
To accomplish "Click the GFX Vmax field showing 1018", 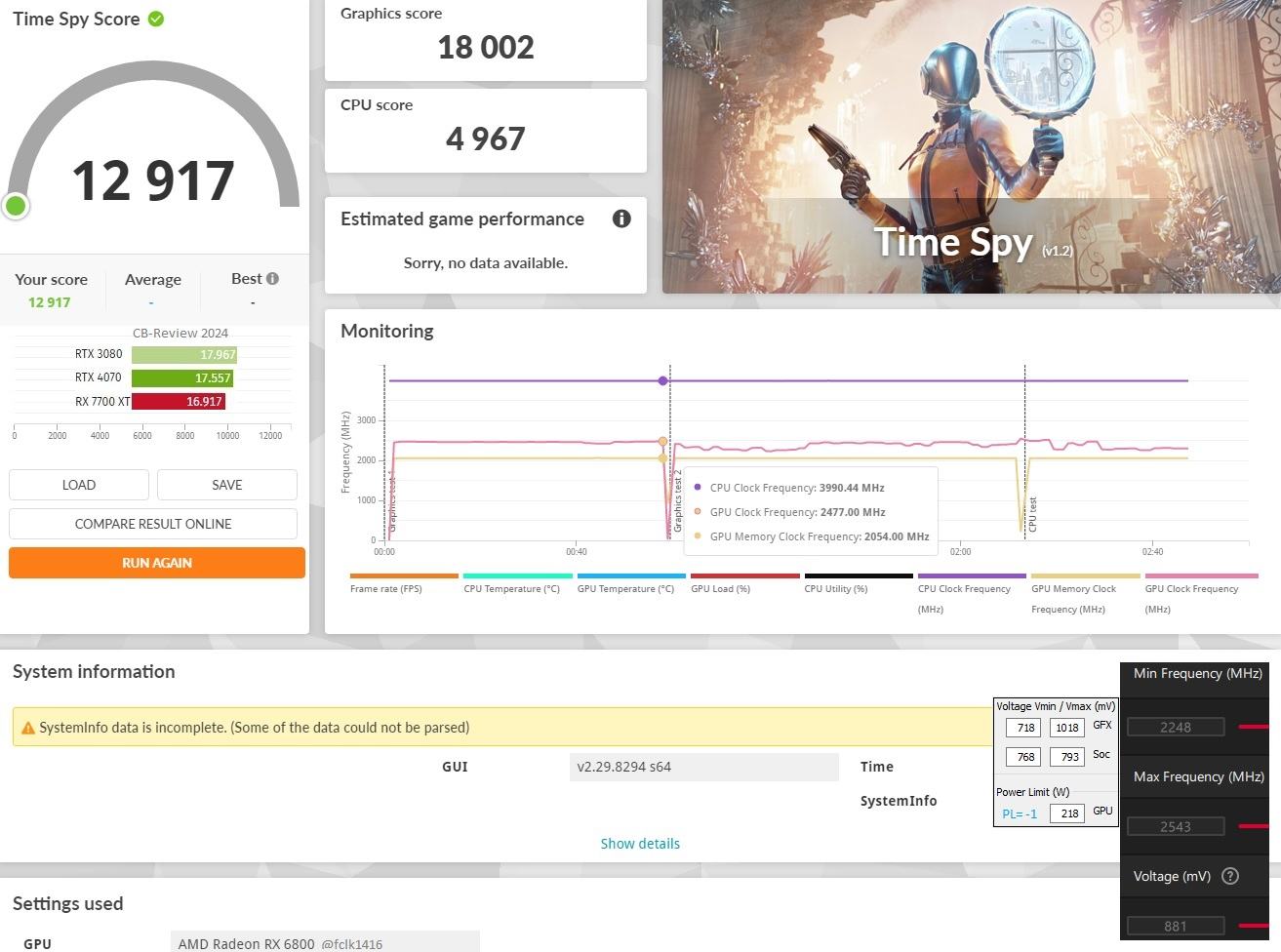I will click(x=1067, y=728).
